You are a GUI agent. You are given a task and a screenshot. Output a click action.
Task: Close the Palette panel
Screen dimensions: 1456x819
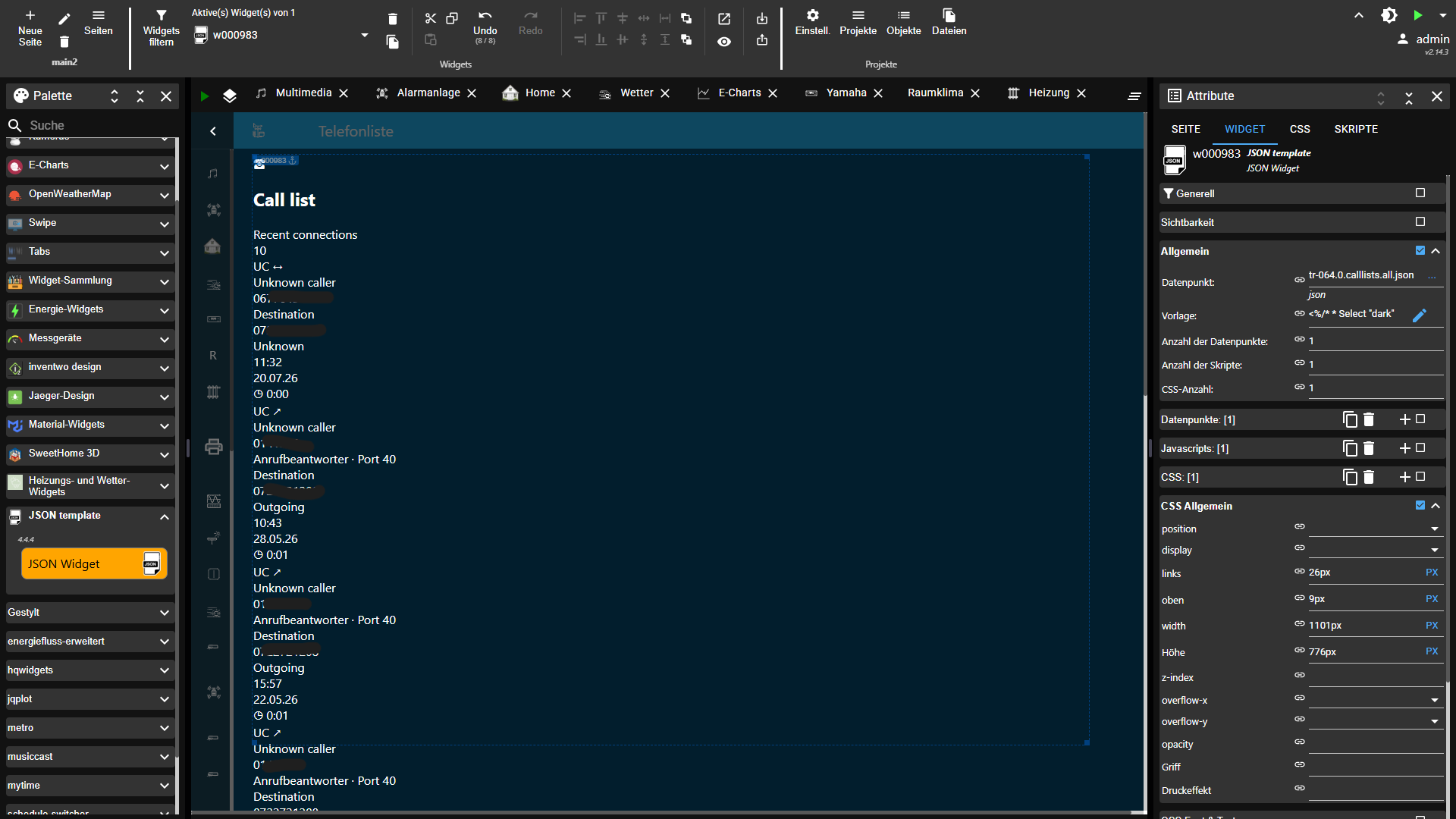coord(166,96)
